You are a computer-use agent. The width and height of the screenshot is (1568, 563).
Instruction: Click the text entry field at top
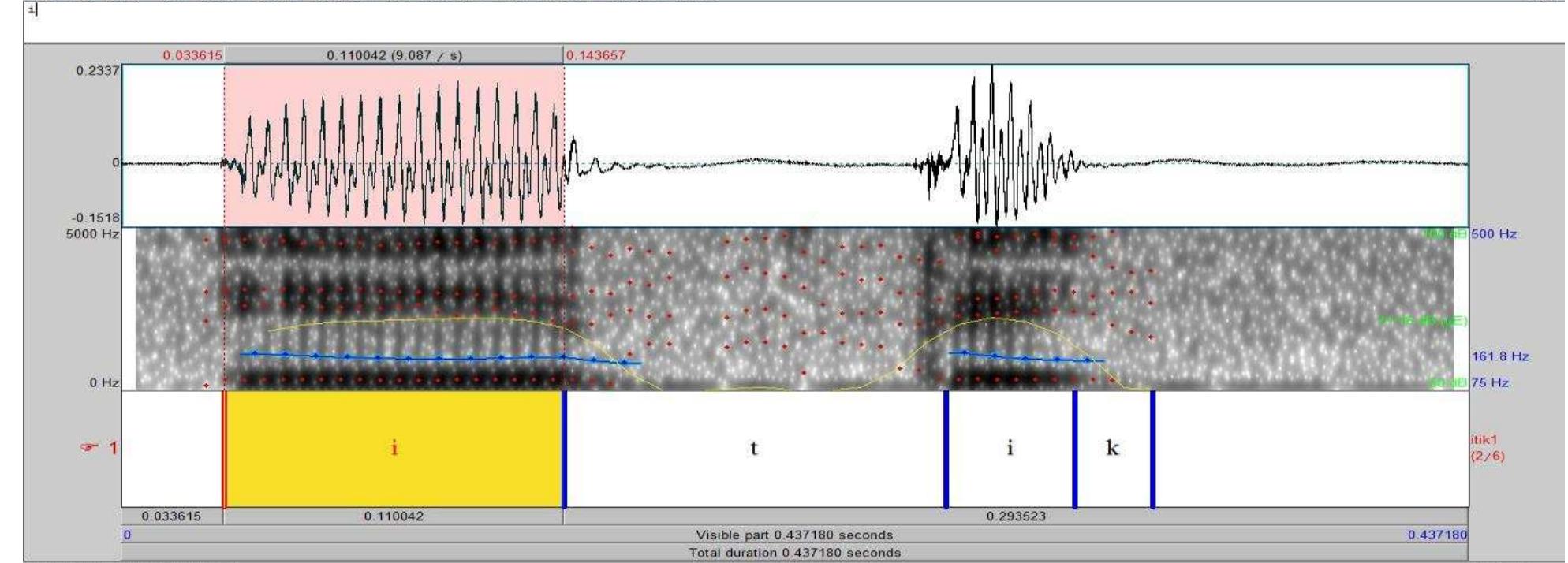click(789, 21)
